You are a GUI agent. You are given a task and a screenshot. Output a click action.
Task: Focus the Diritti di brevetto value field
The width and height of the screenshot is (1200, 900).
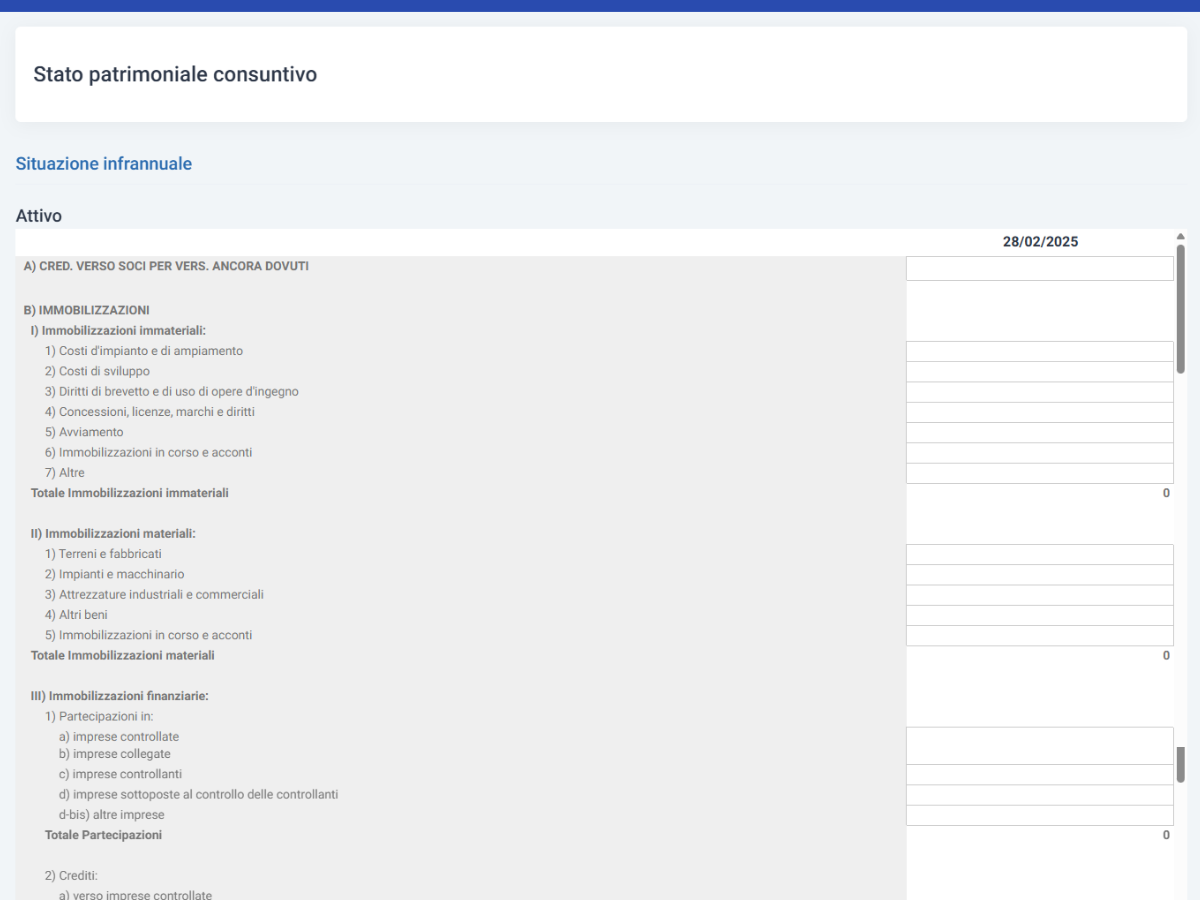tap(1039, 392)
